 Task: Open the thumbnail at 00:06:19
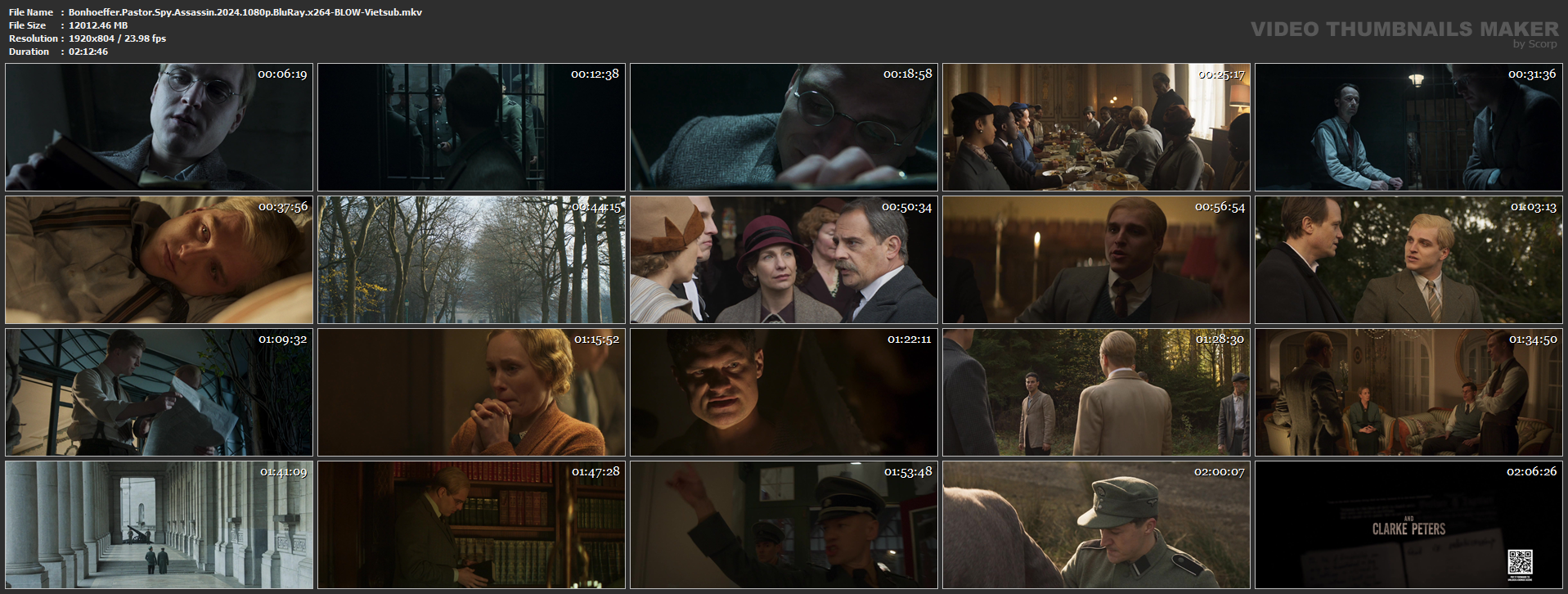[x=159, y=128]
